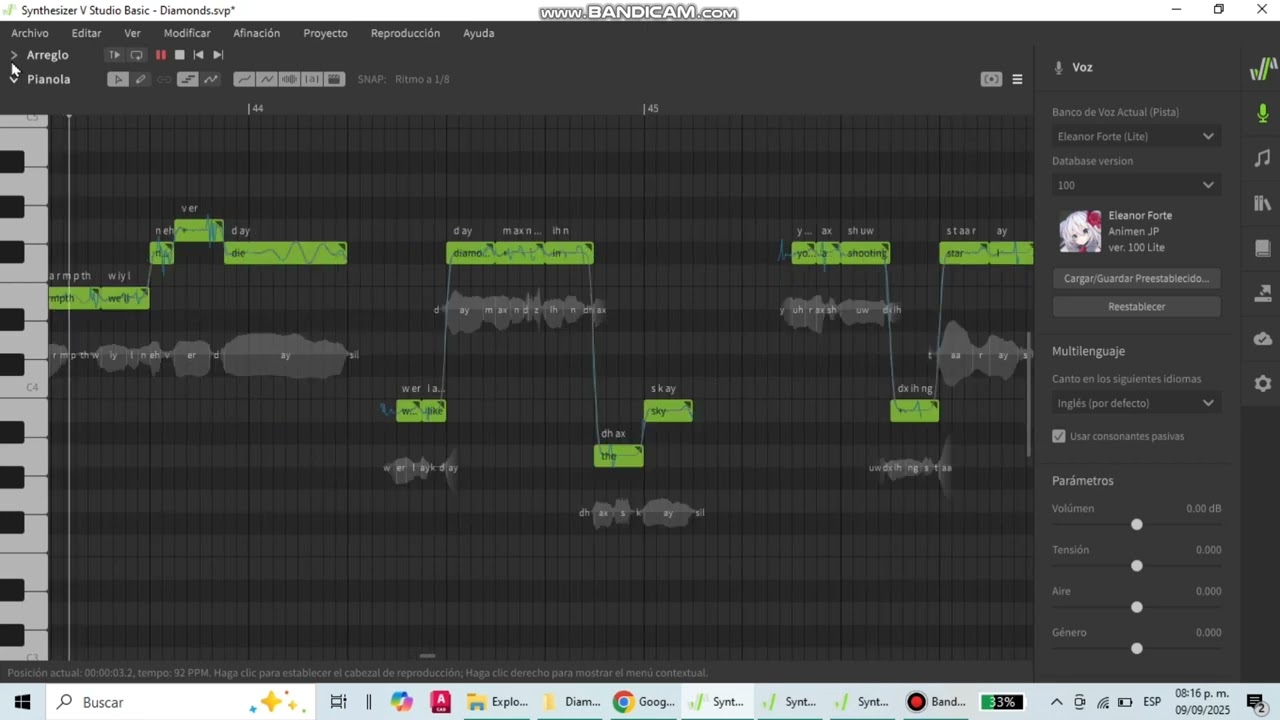Click the clapperboard takes icon
1280x720 pixels.
pos(335,79)
